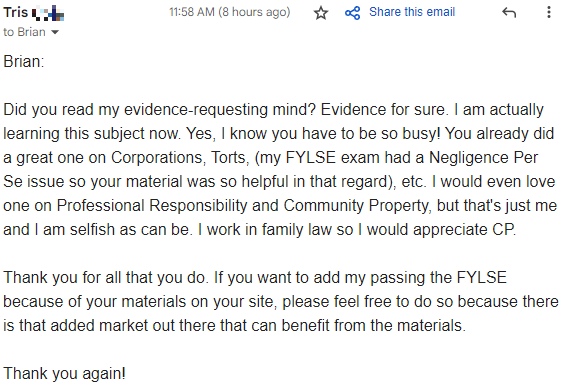563x386 pixels.
Task: Click the 'Brian:' greeting line
Action: pos(24,61)
